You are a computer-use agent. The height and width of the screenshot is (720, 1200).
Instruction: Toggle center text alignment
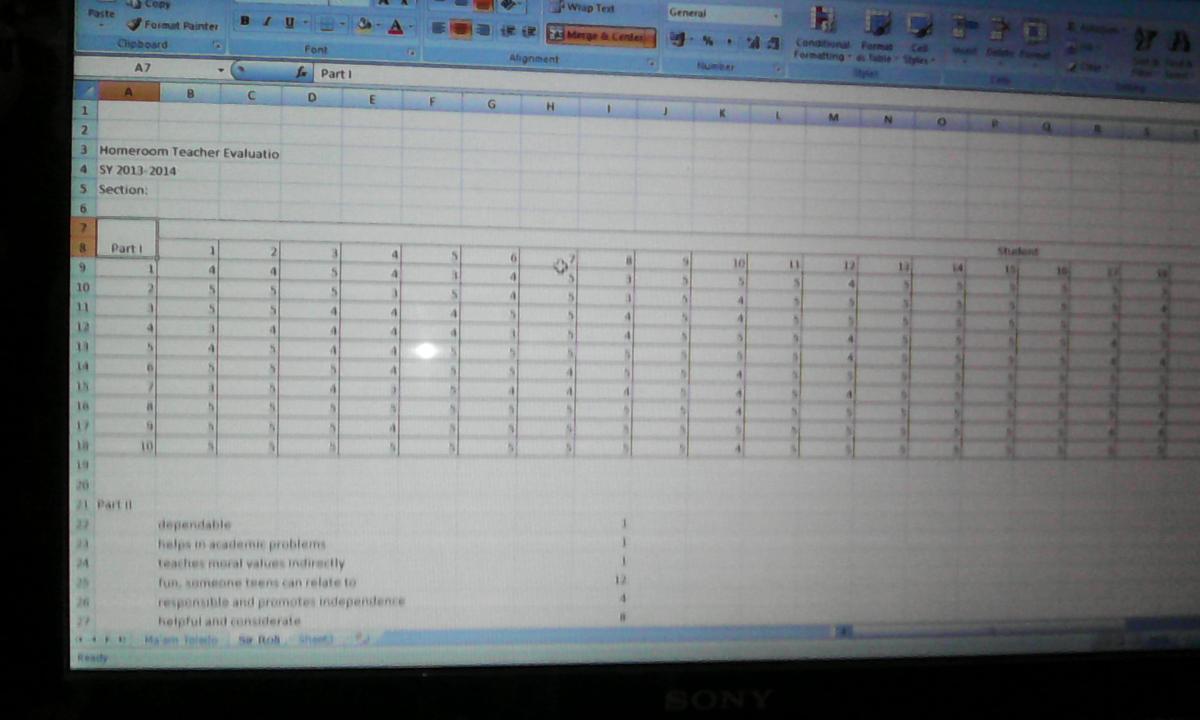(x=460, y=31)
